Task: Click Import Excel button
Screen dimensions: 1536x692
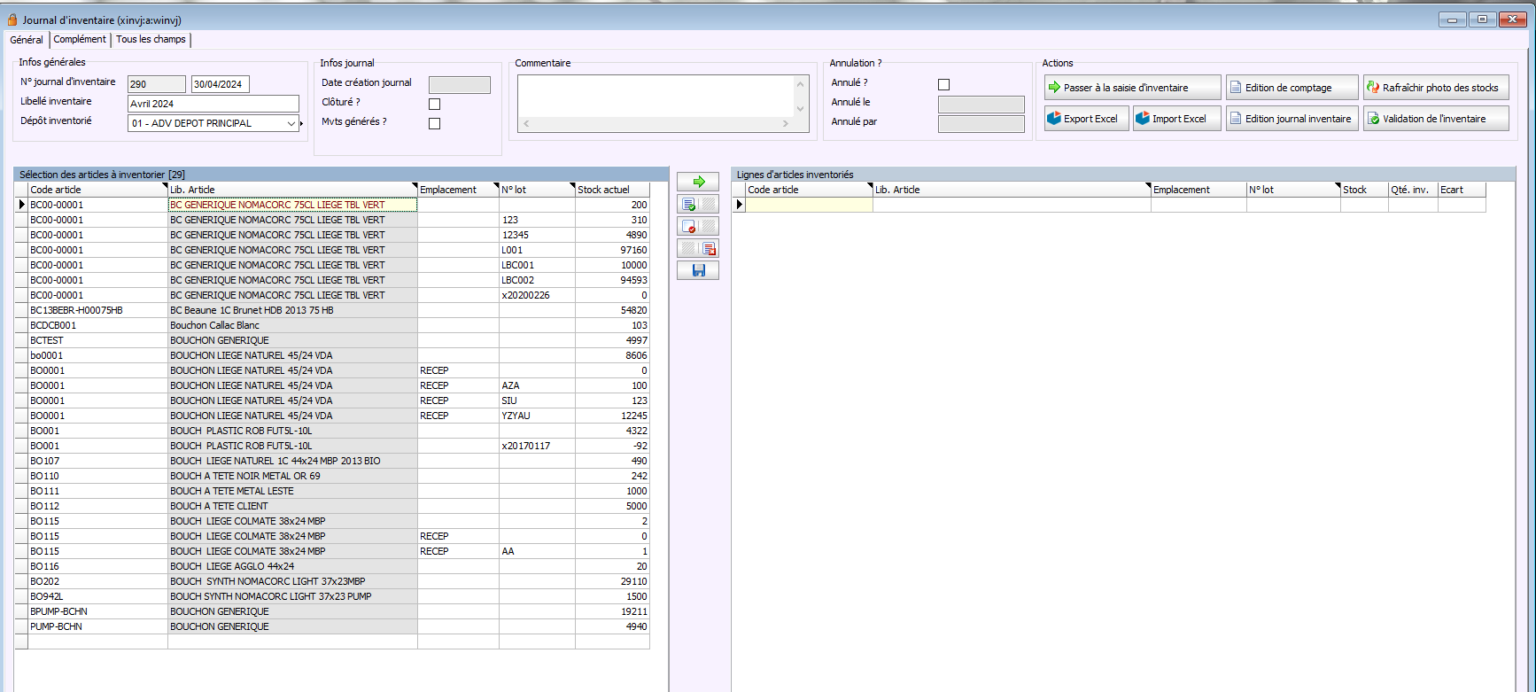Action: 1178,119
